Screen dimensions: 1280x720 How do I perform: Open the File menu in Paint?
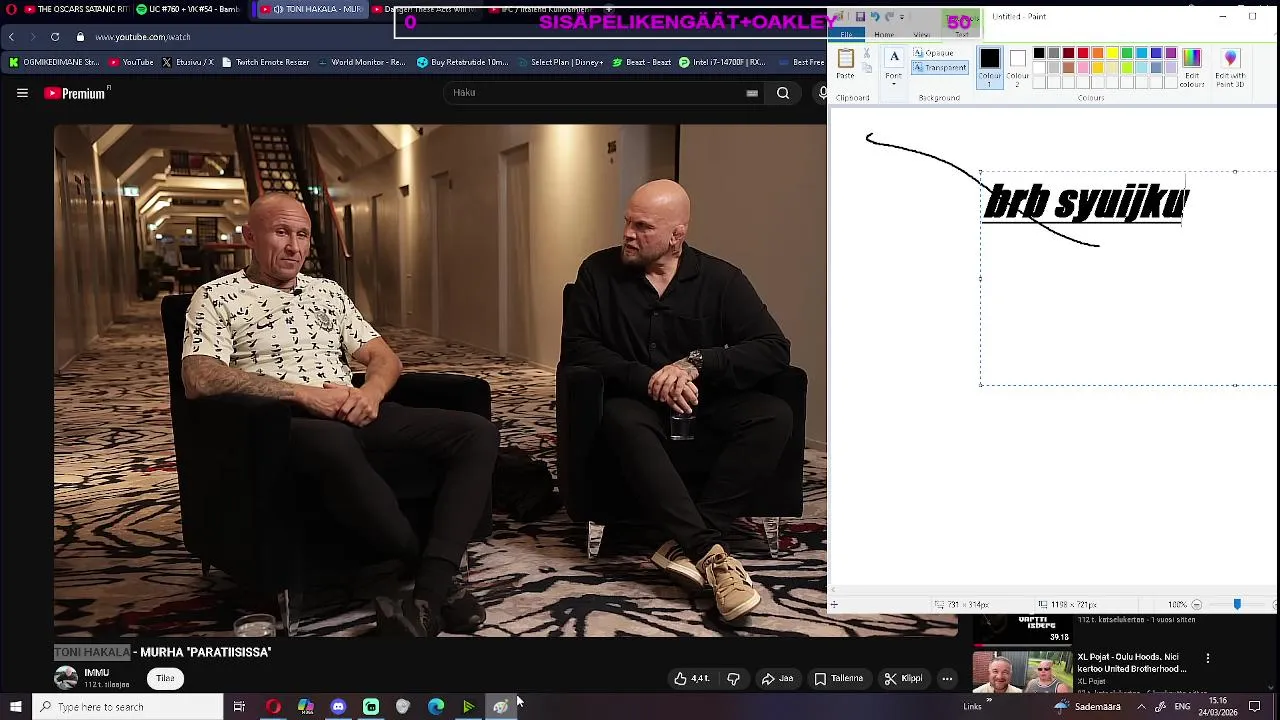coord(846,35)
